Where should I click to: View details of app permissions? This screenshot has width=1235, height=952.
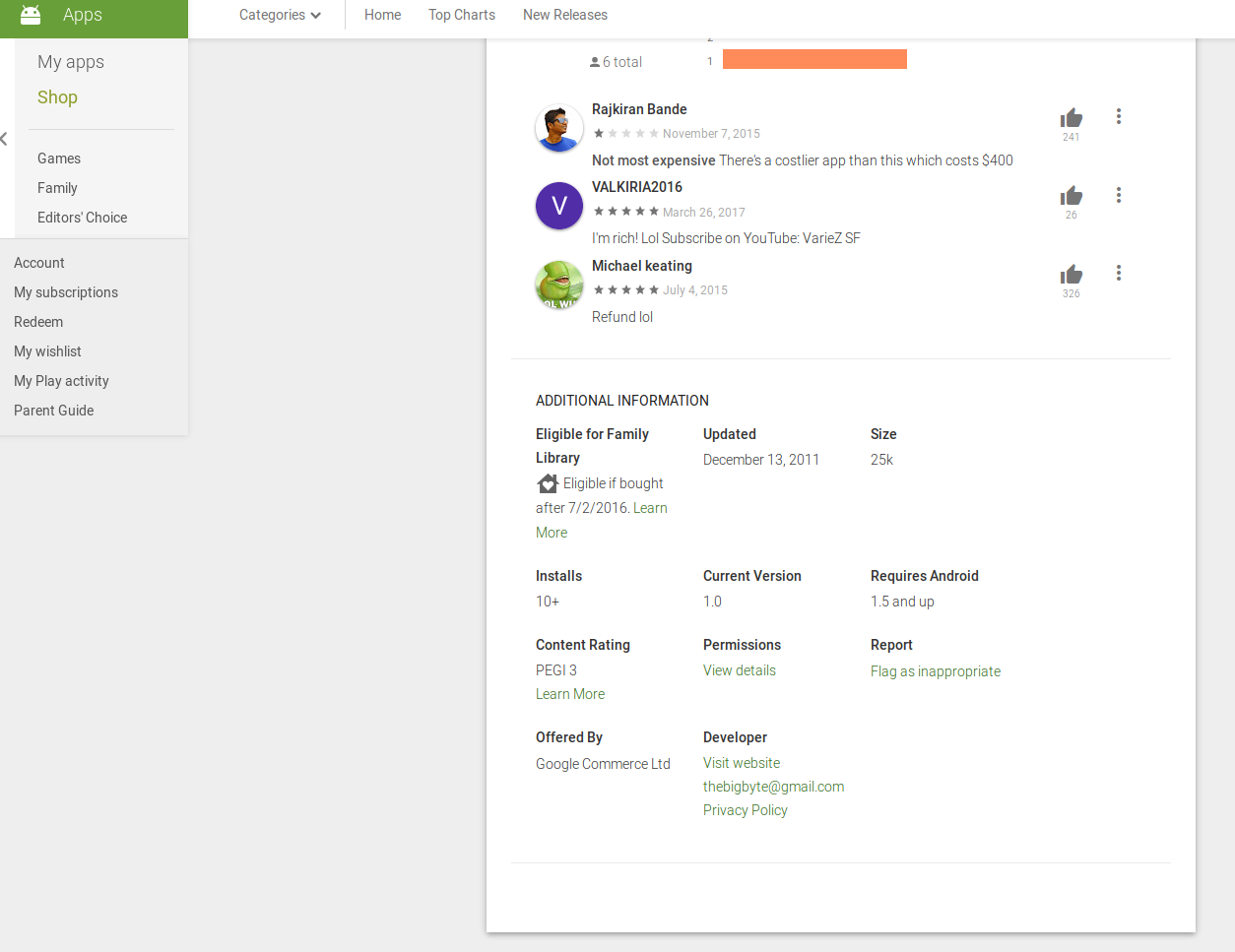click(x=739, y=670)
